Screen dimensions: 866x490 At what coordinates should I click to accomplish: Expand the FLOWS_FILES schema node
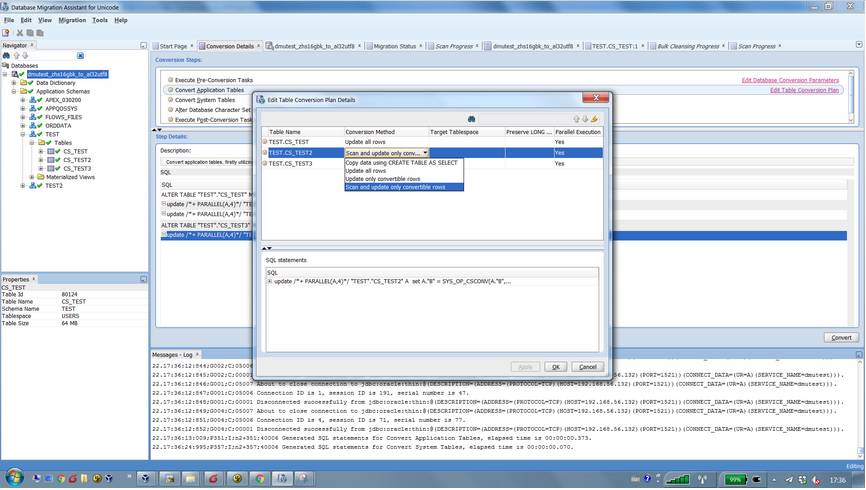(x=23, y=117)
